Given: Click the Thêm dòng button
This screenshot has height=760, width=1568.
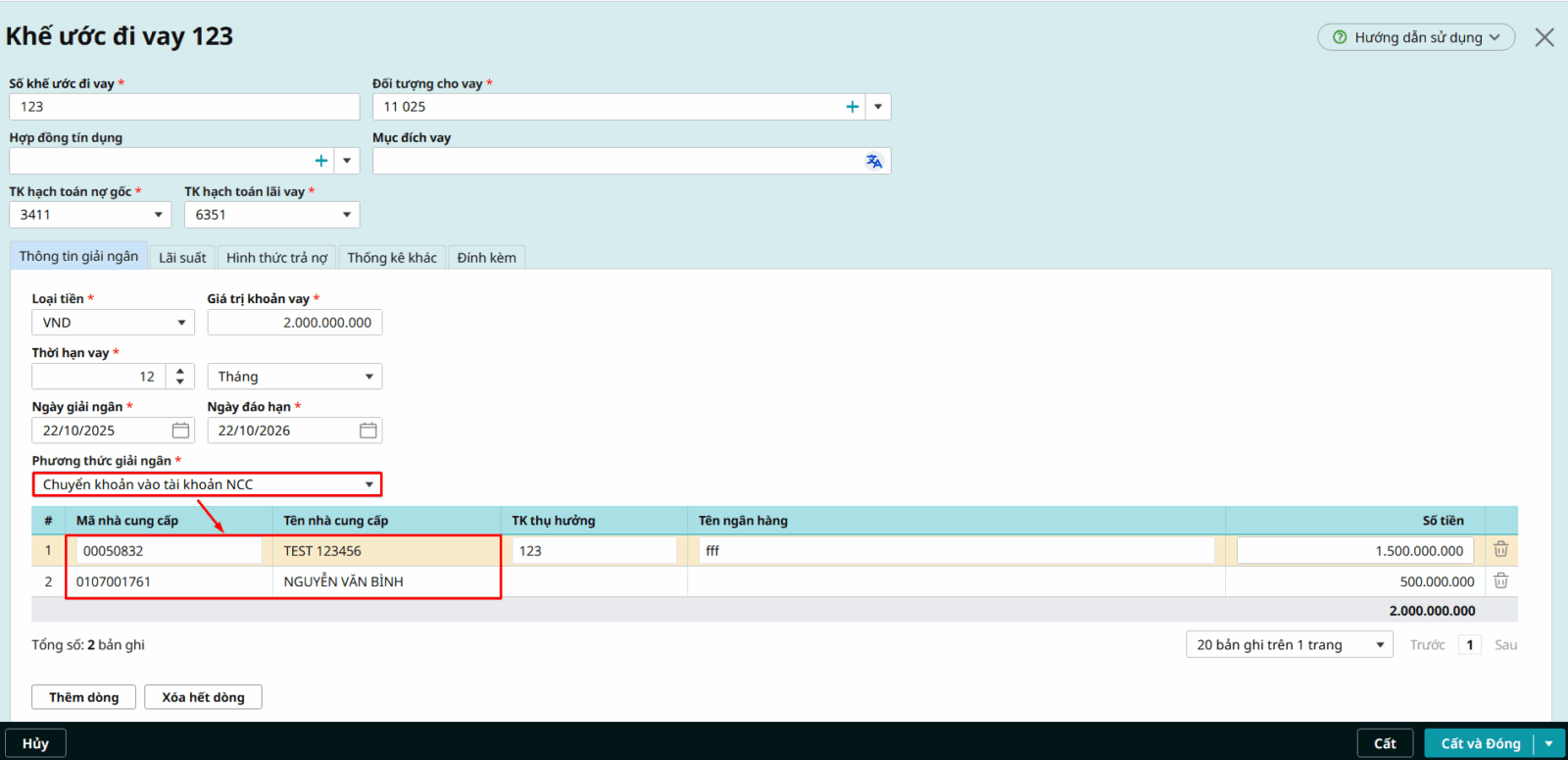Looking at the screenshot, I should coord(84,697).
